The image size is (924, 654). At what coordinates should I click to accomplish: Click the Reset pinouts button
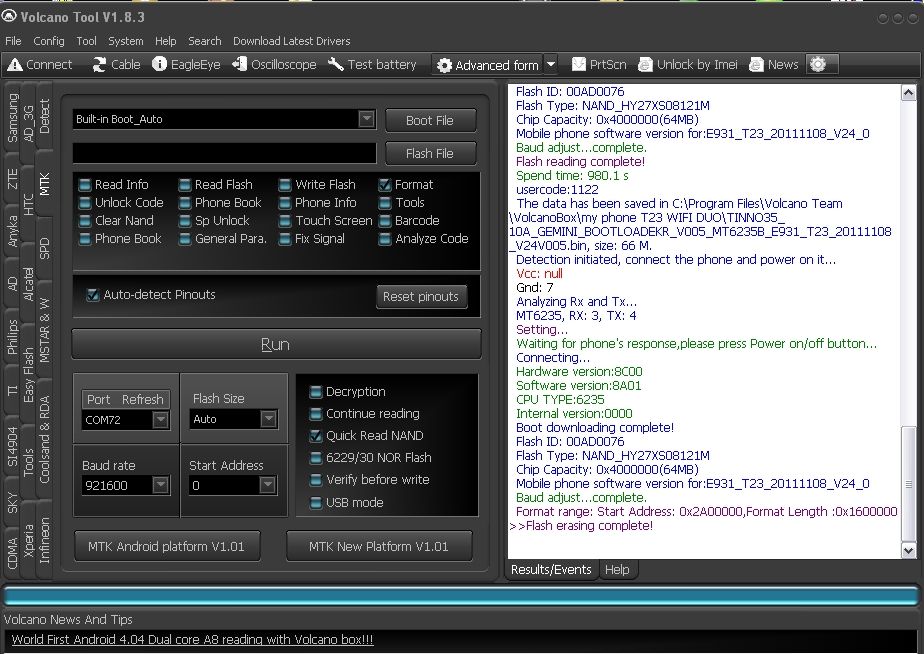point(420,297)
